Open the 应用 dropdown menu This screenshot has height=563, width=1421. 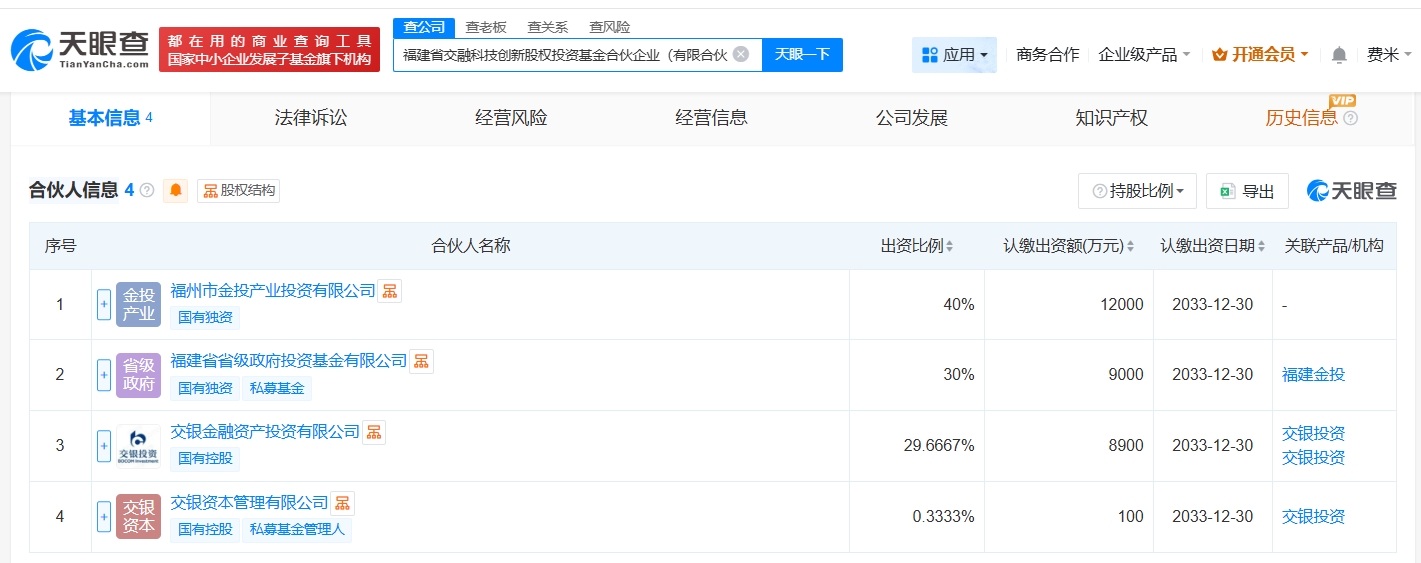[954, 55]
